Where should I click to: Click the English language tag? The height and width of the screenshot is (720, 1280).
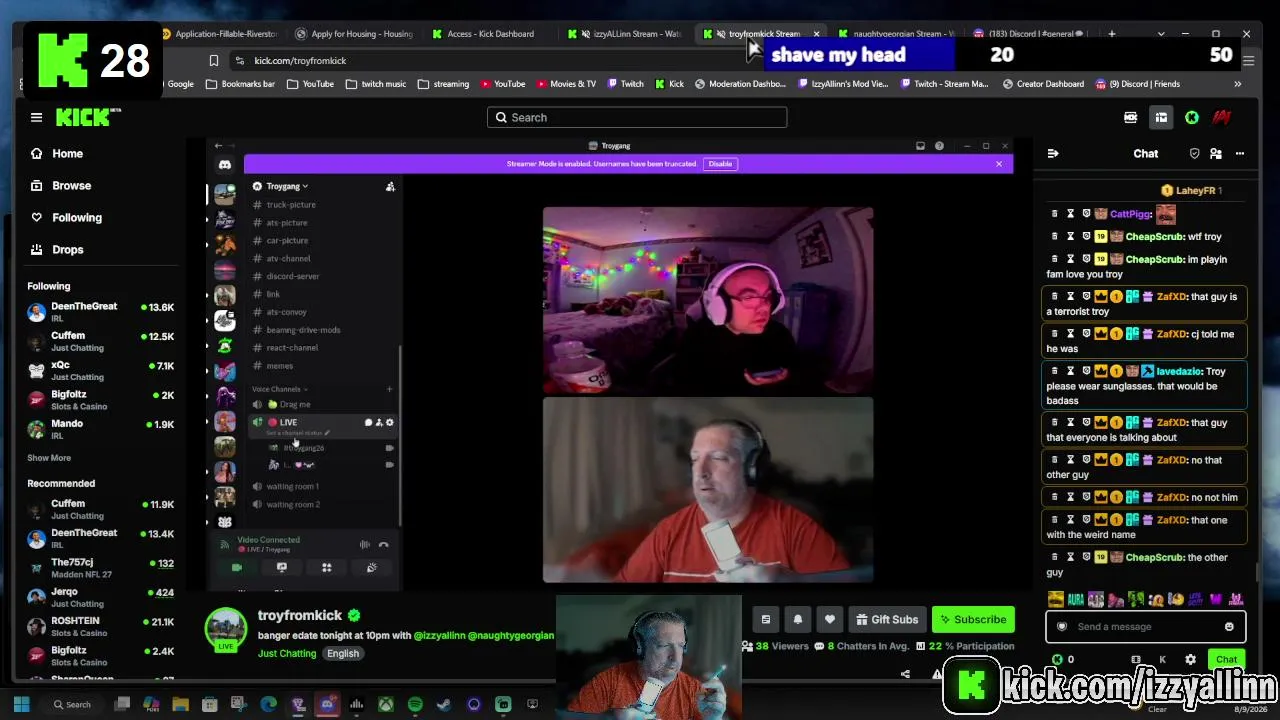[x=342, y=653]
